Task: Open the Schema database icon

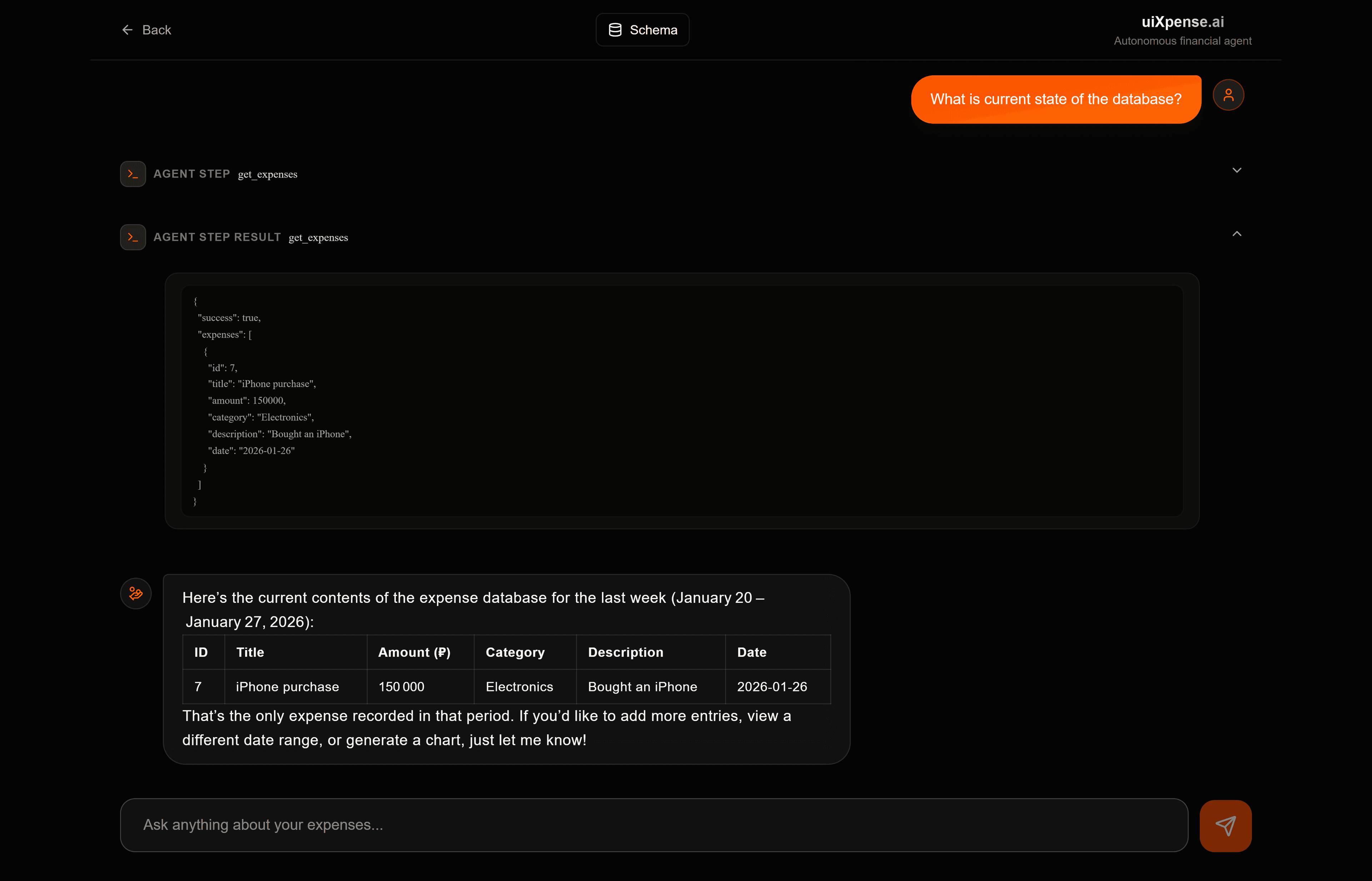Action: point(615,29)
